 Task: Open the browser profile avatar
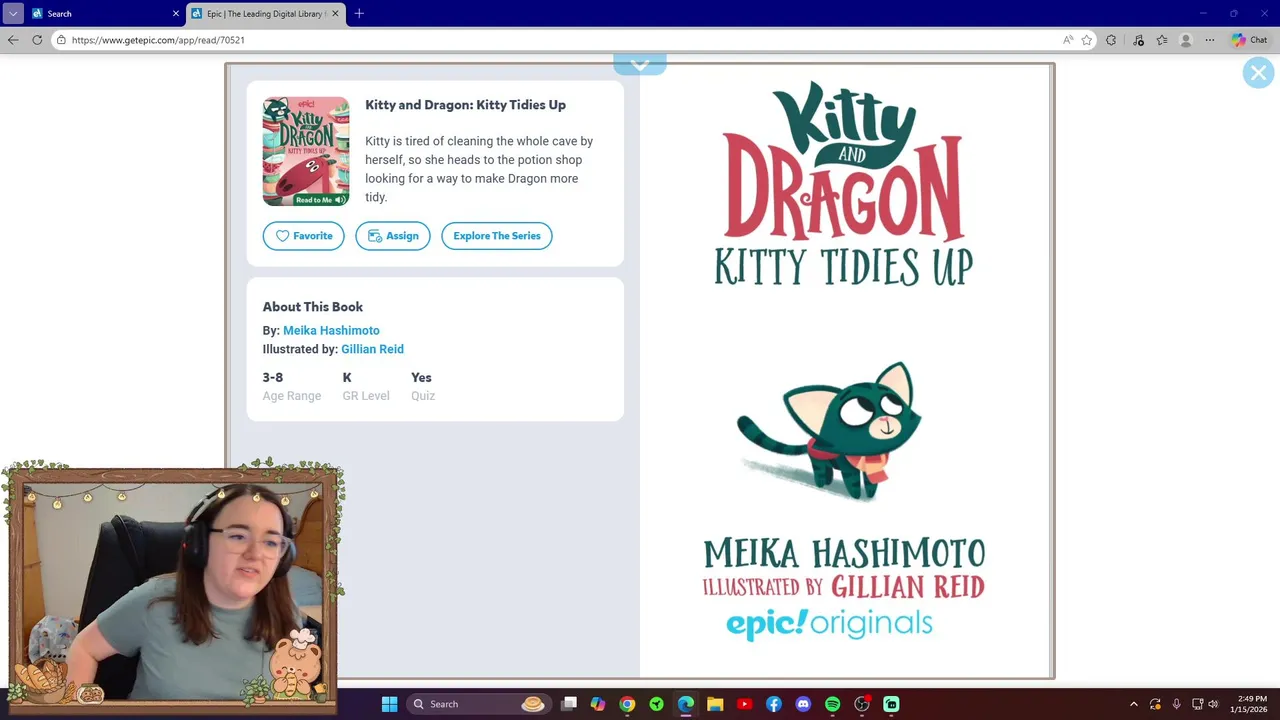(1186, 40)
